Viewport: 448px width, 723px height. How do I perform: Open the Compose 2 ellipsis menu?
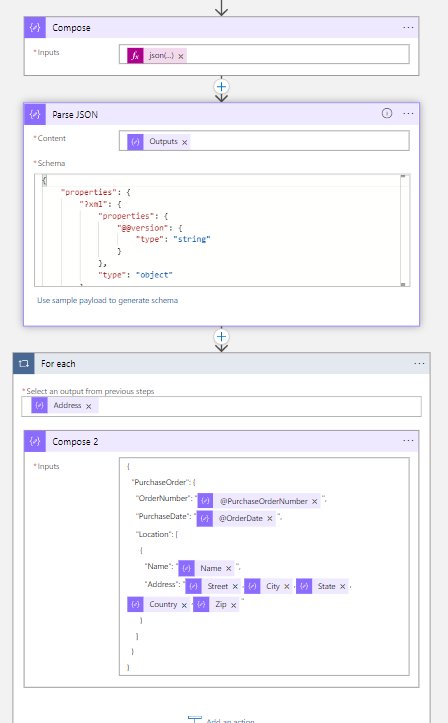pyautogui.click(x=408, y=440)
